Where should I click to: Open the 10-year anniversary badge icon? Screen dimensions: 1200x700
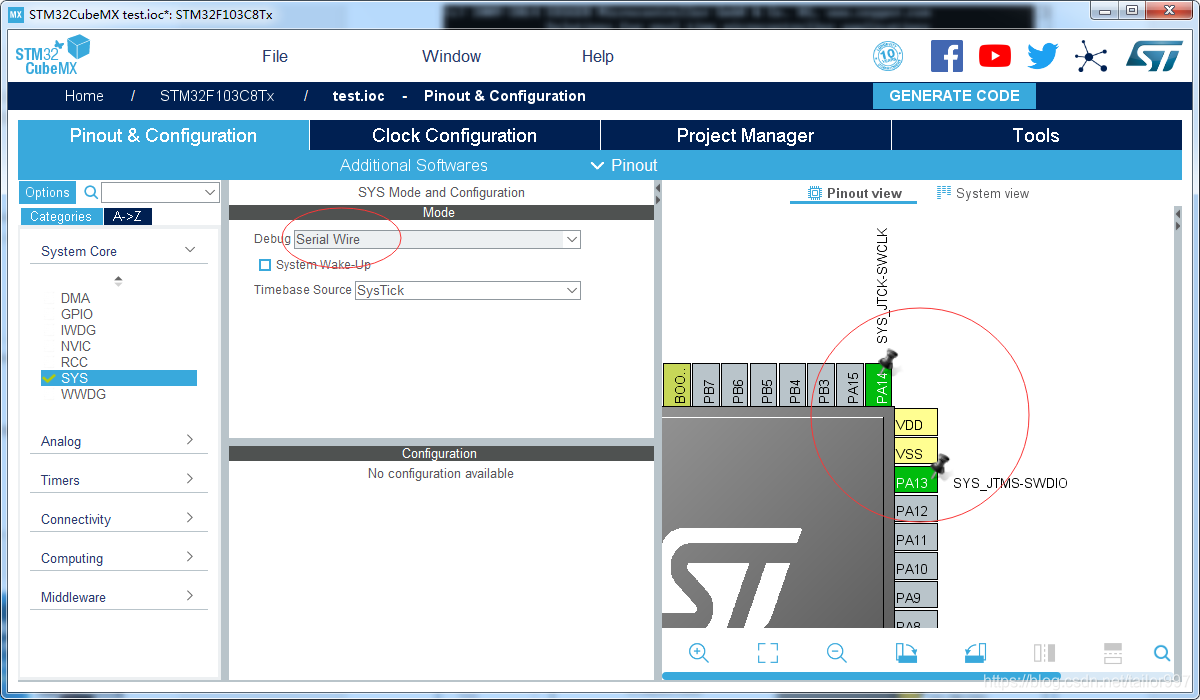[888, 56]
